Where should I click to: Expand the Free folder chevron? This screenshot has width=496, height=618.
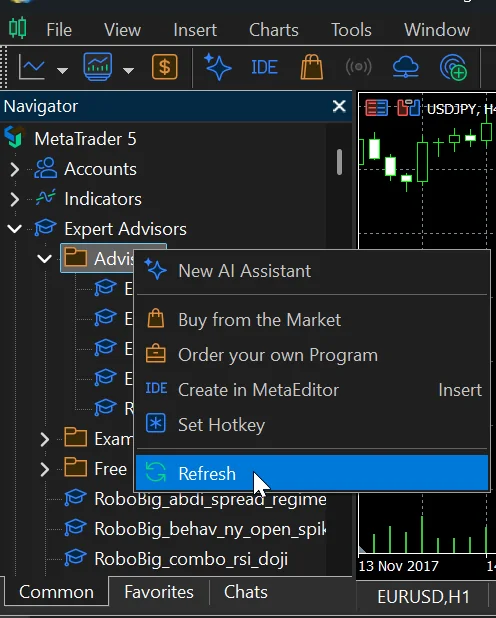tap(45, 469)
